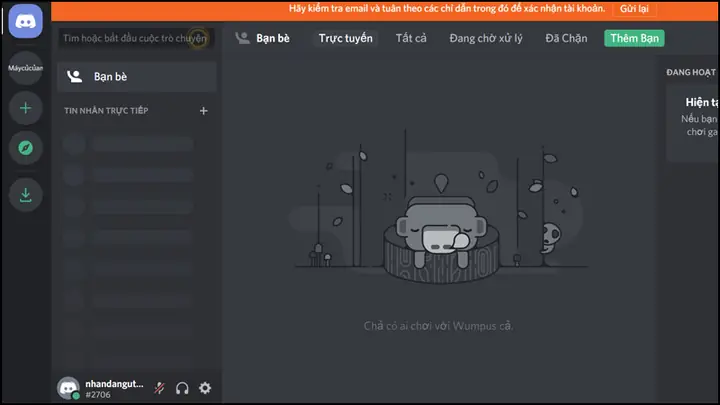Click the #2706 user tag
720x405 pixels.
(98, 395)
